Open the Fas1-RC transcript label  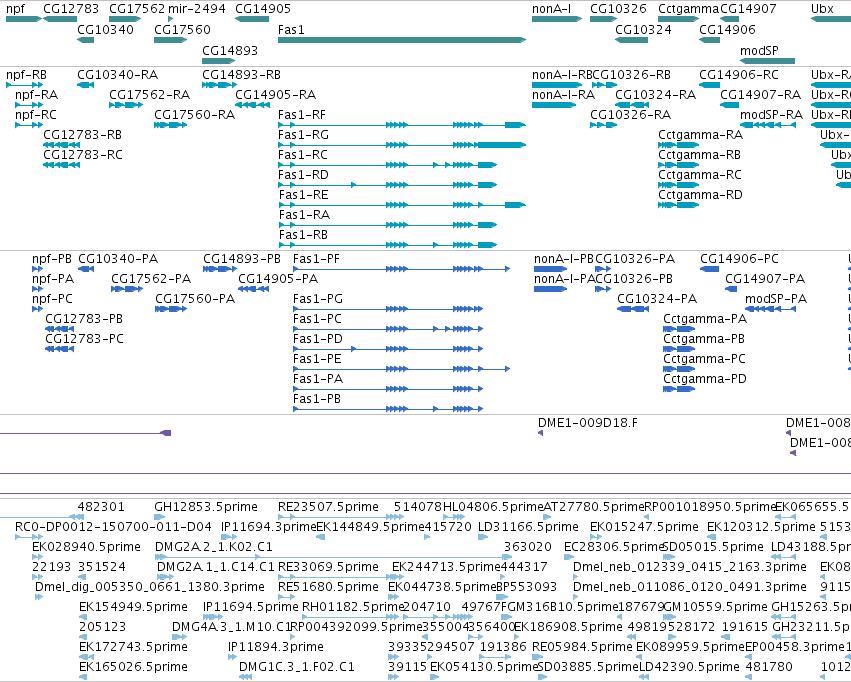pyautogui.click(x=303, y=155)
